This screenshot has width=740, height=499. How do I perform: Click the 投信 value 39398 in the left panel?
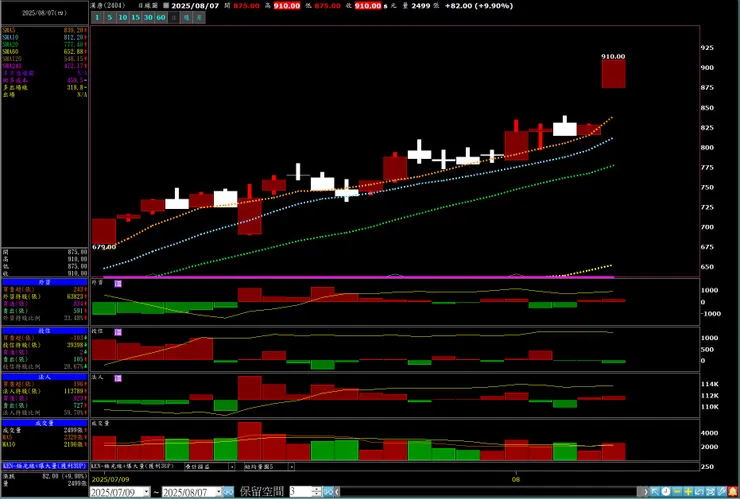[x=76, y=345]
